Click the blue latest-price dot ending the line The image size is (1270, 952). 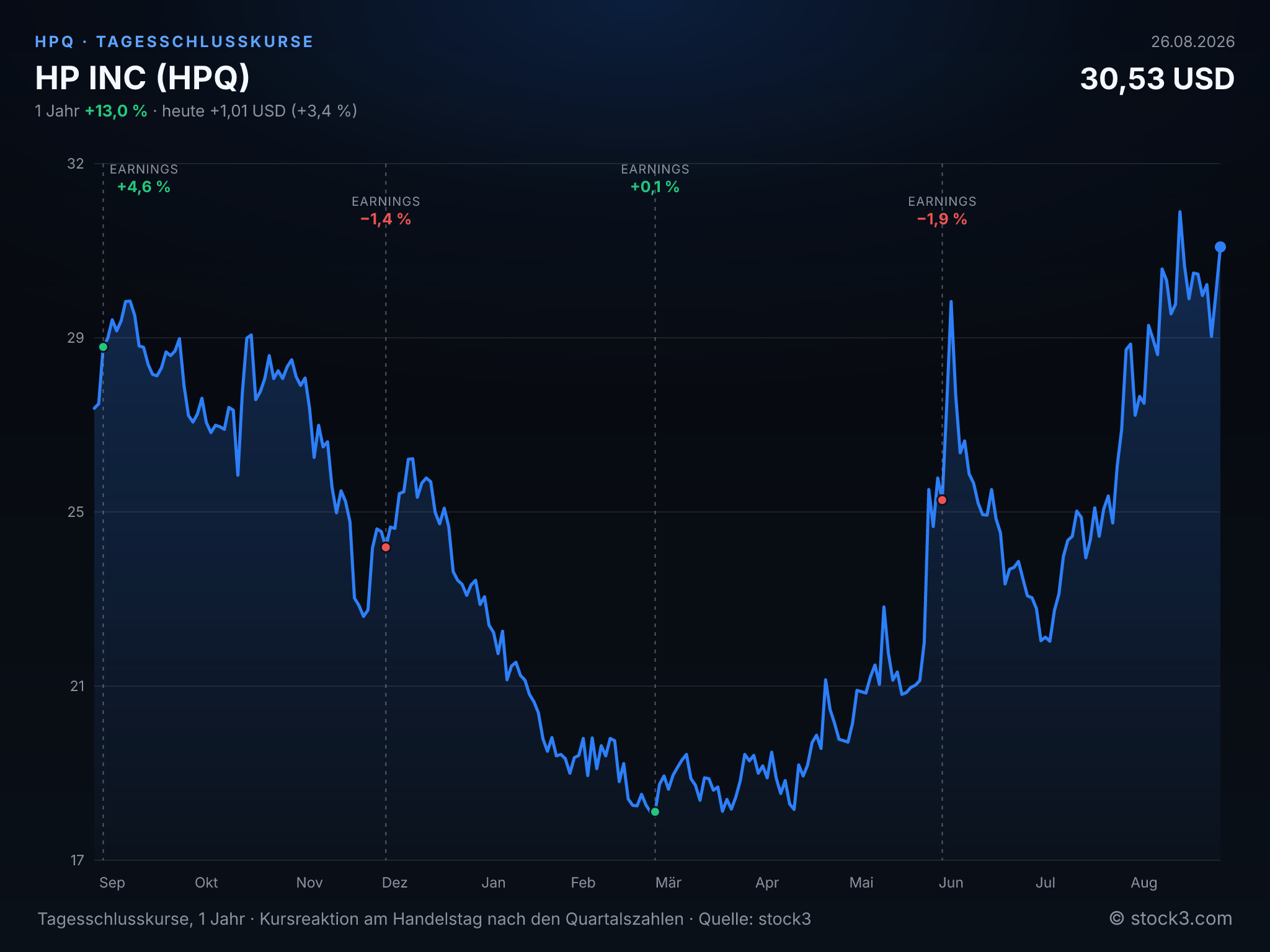[x=1220, y=247]
